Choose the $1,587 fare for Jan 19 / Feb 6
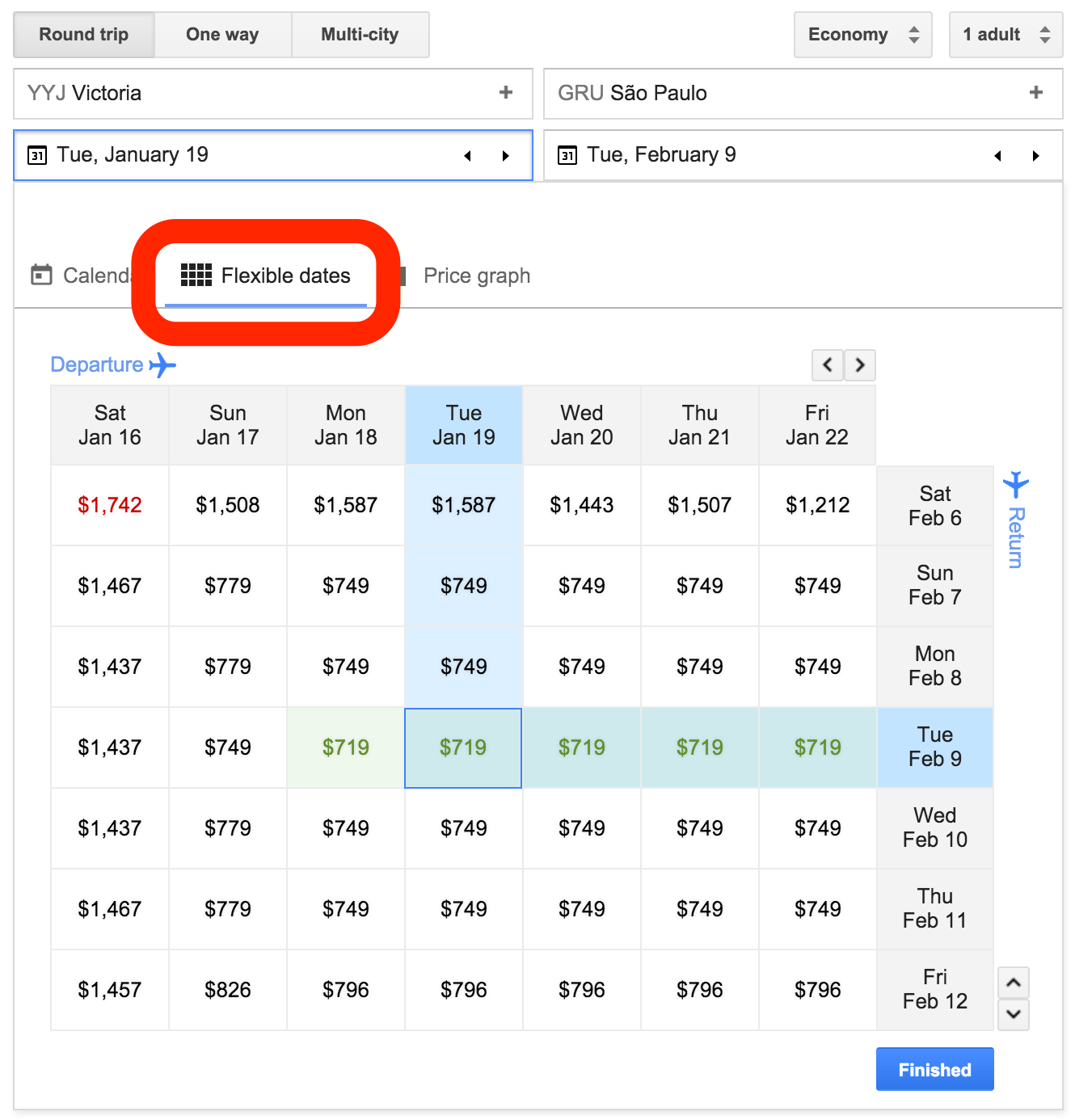The width and height of the screenshot is (1075, 1120). (464, 505)
